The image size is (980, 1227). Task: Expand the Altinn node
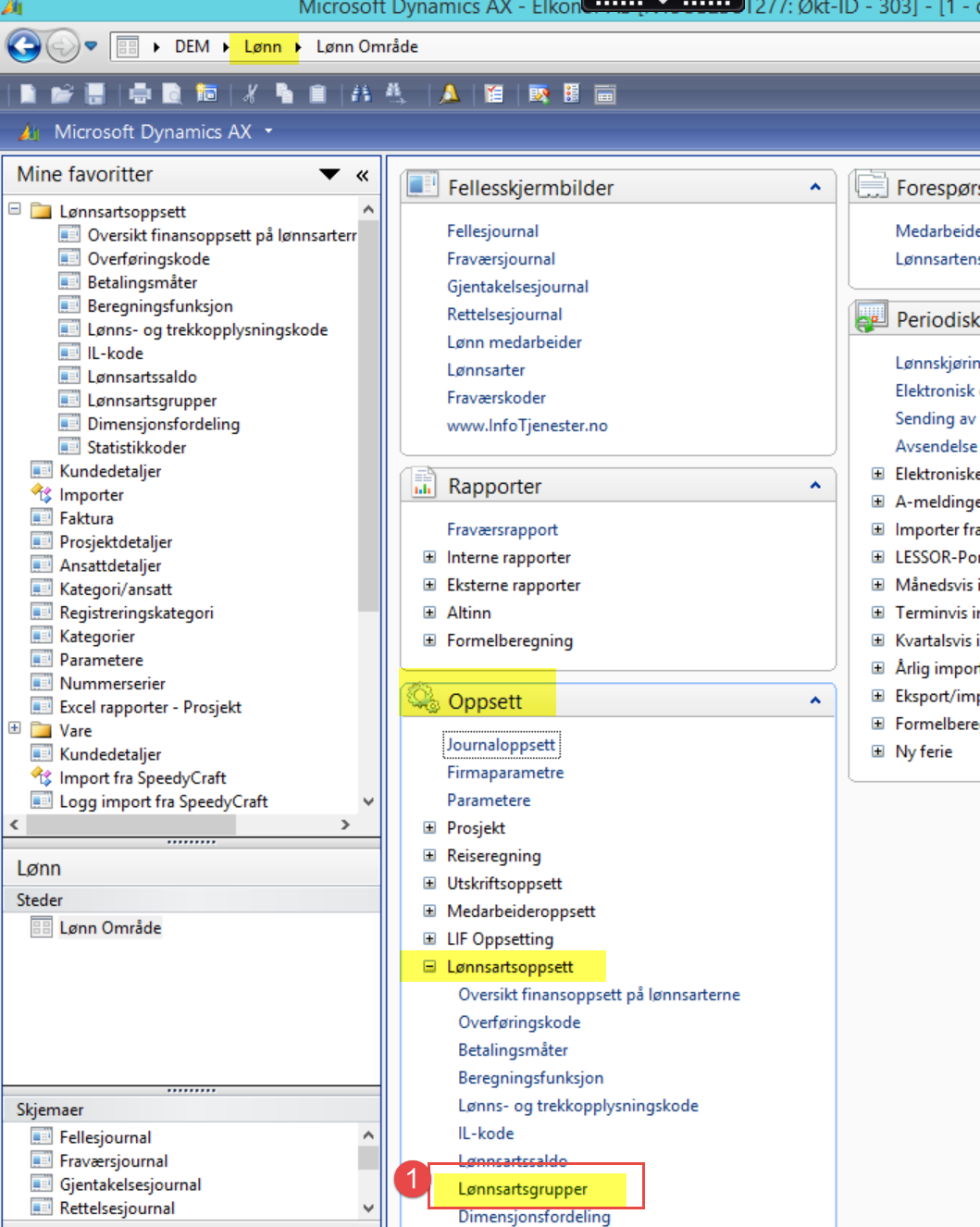pyautogui.click(x=429, y=613)
